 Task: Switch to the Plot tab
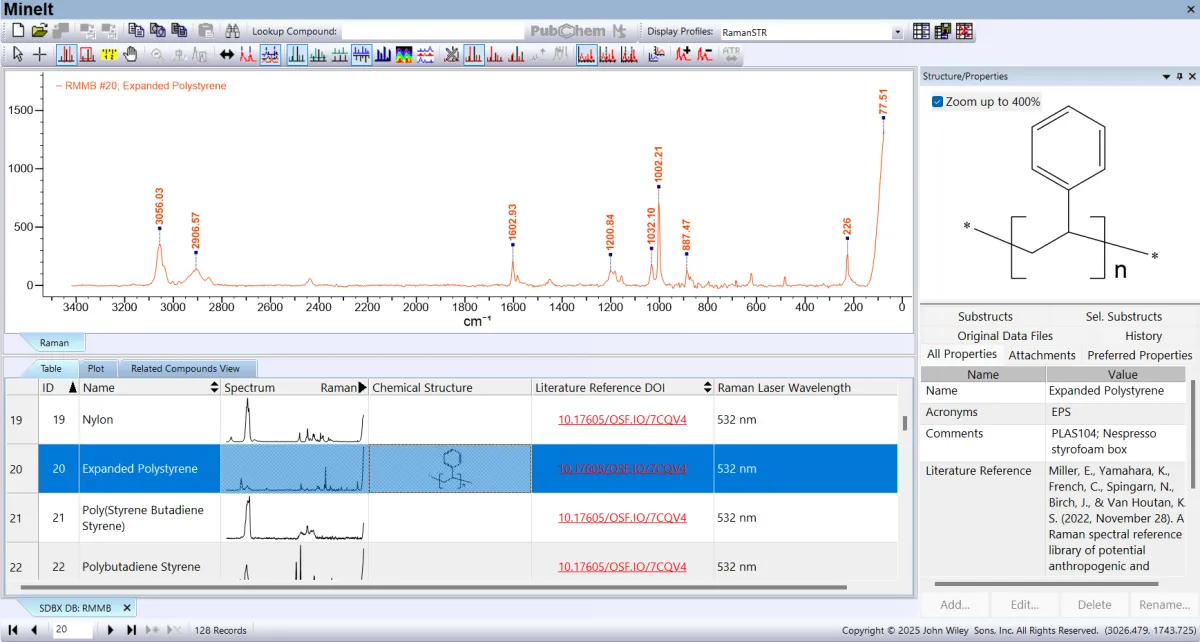[96, 369]
